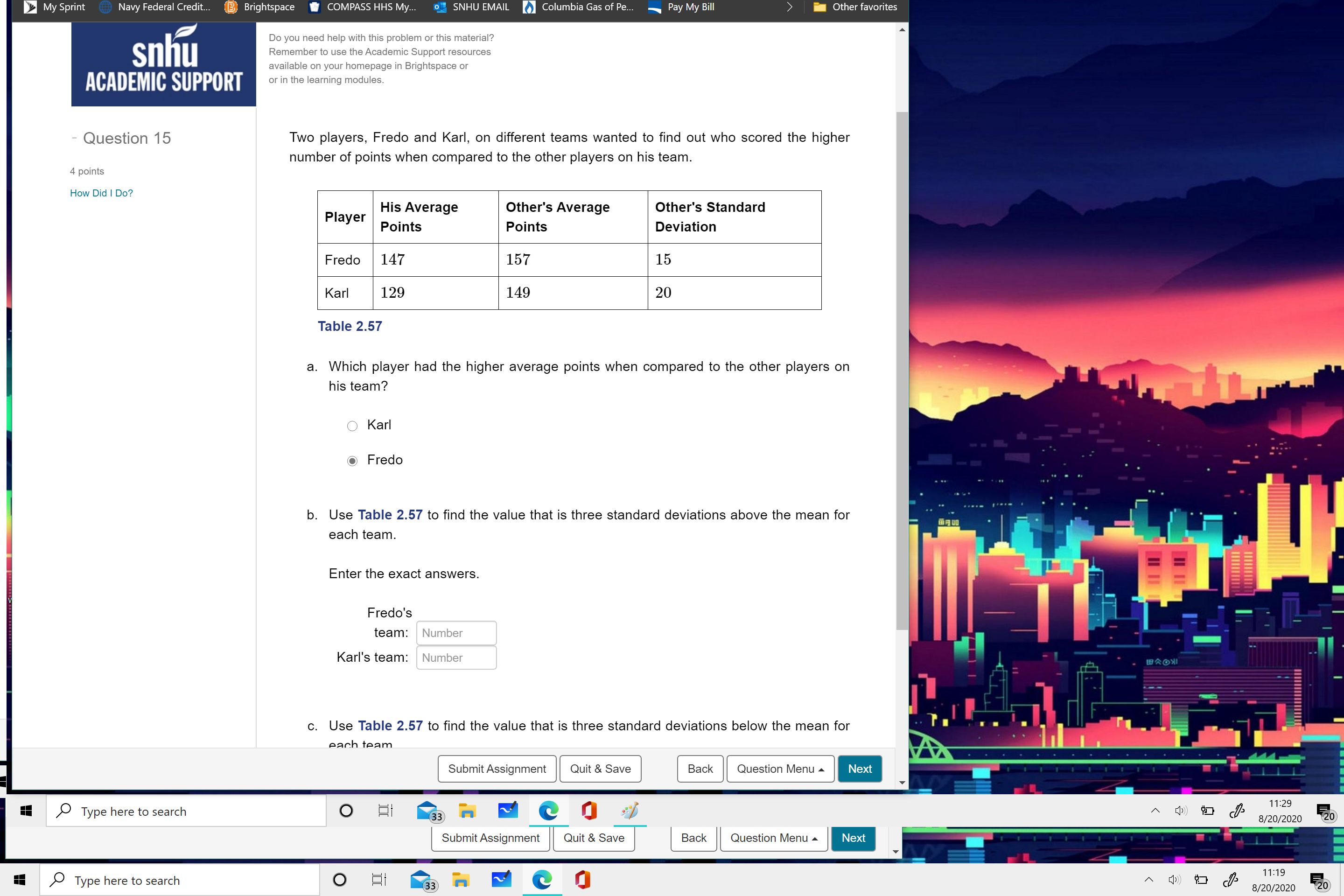1344x896 pixels.
Task: Open the Other favorites folder
Action: tap(855, 7)
